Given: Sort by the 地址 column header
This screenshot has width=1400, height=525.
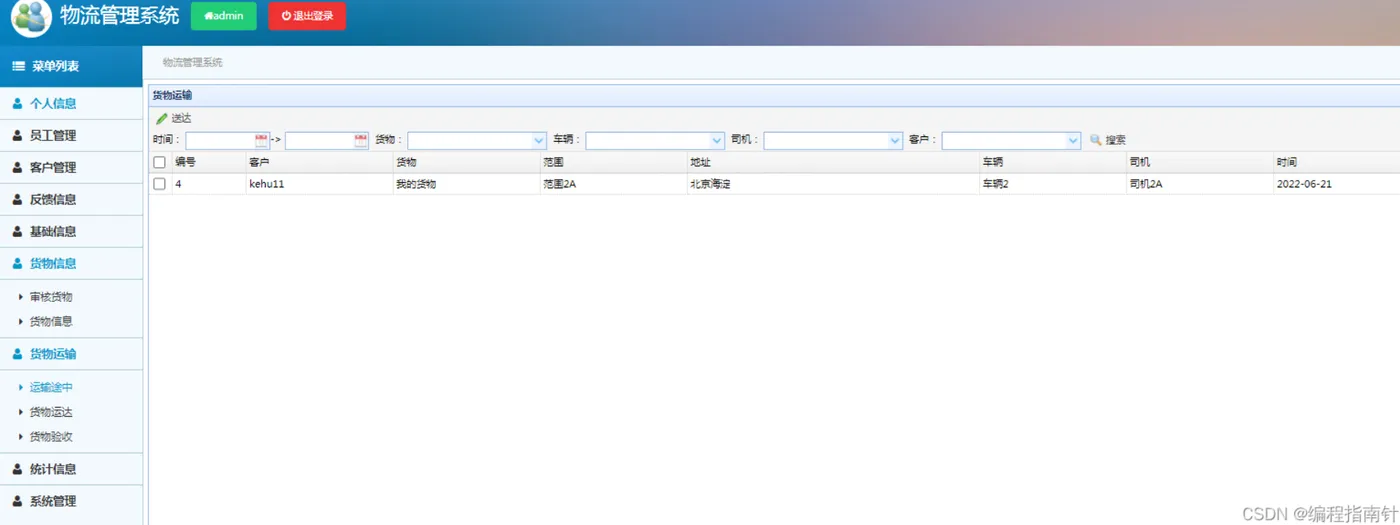Looking at the screenshot, I should [832, 162].
